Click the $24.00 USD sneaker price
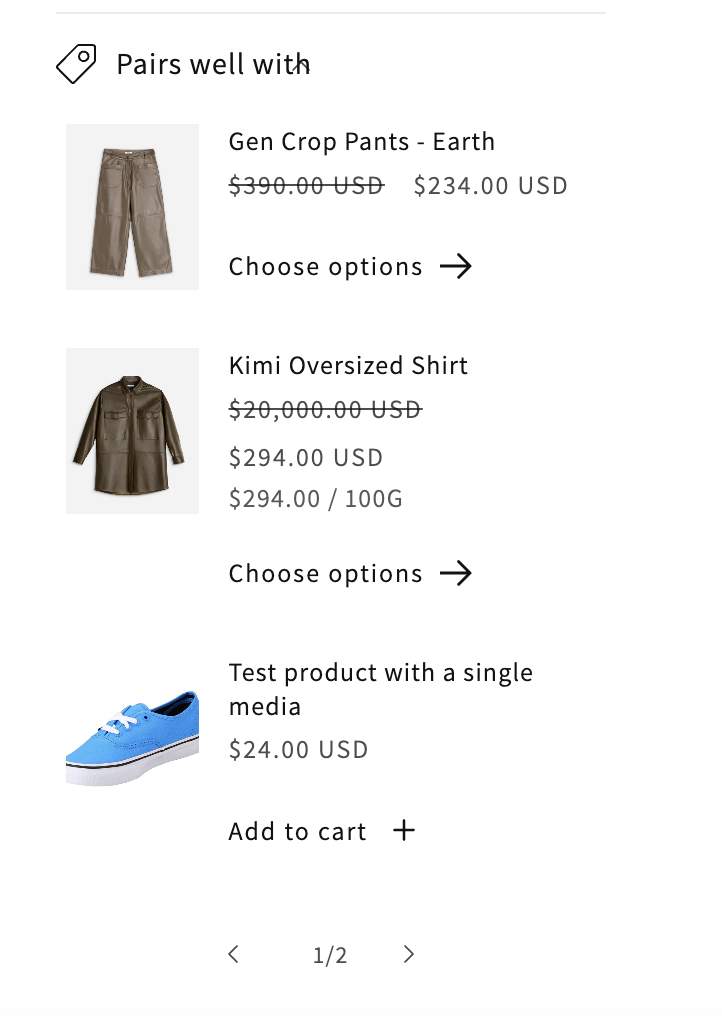 click(298, 750)
